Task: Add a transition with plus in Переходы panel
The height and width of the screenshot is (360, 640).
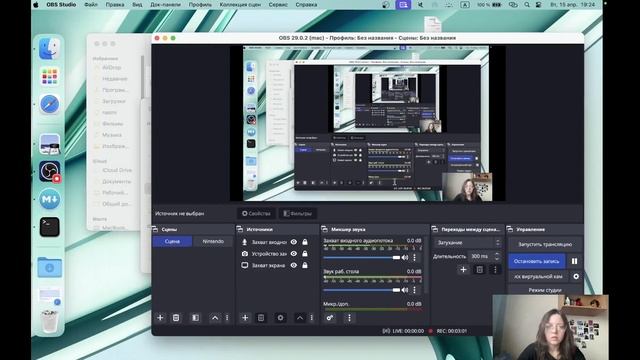Action: coord(463,269)
